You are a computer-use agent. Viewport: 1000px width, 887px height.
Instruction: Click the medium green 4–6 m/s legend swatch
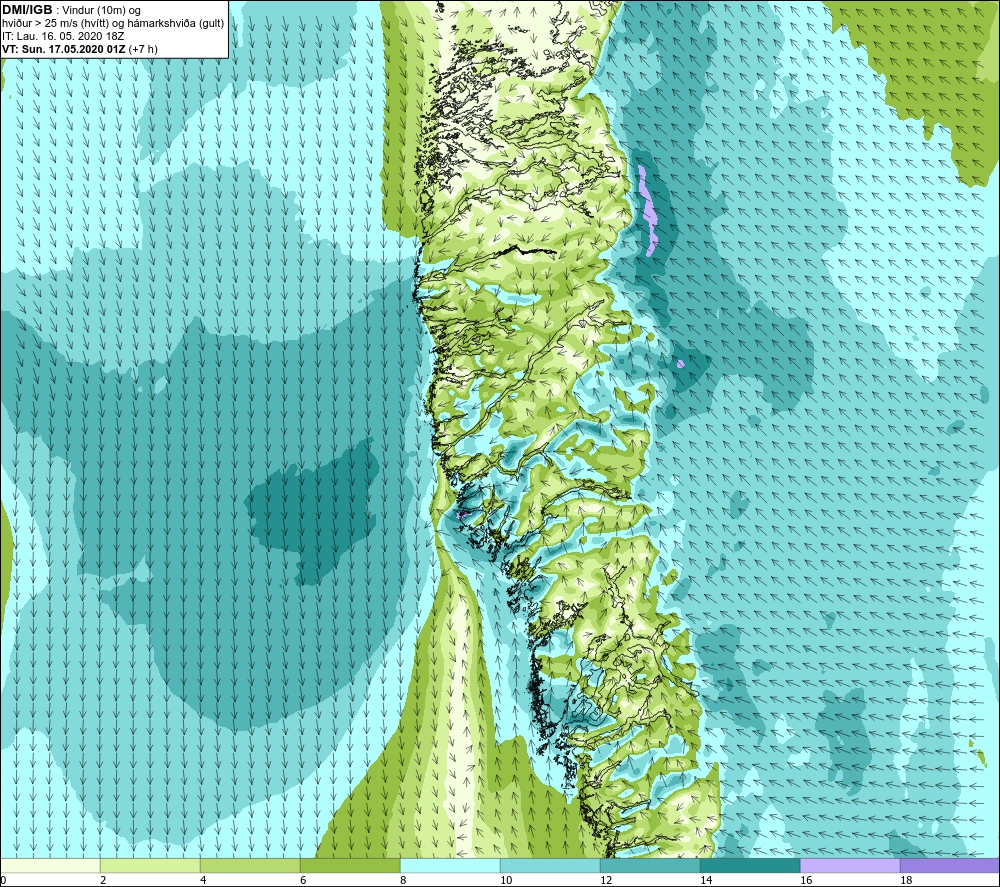250,865
